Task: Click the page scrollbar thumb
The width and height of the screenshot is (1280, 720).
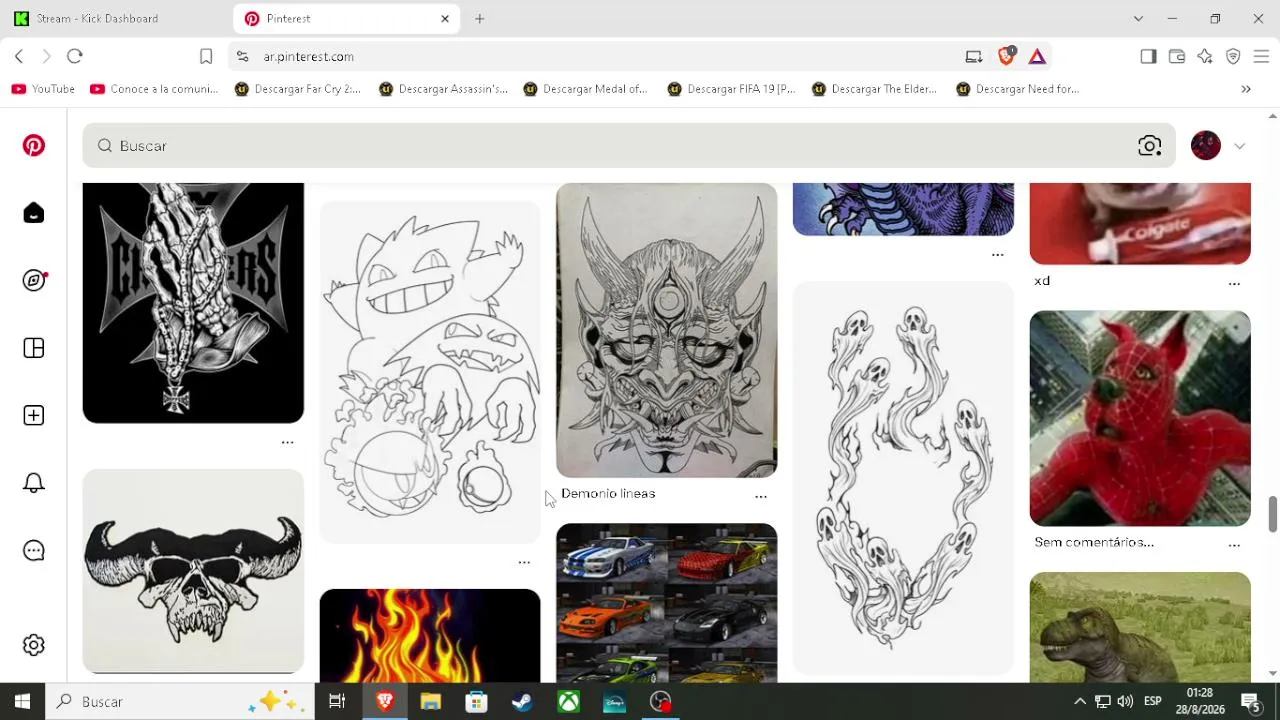Action: coord(1272,514)
